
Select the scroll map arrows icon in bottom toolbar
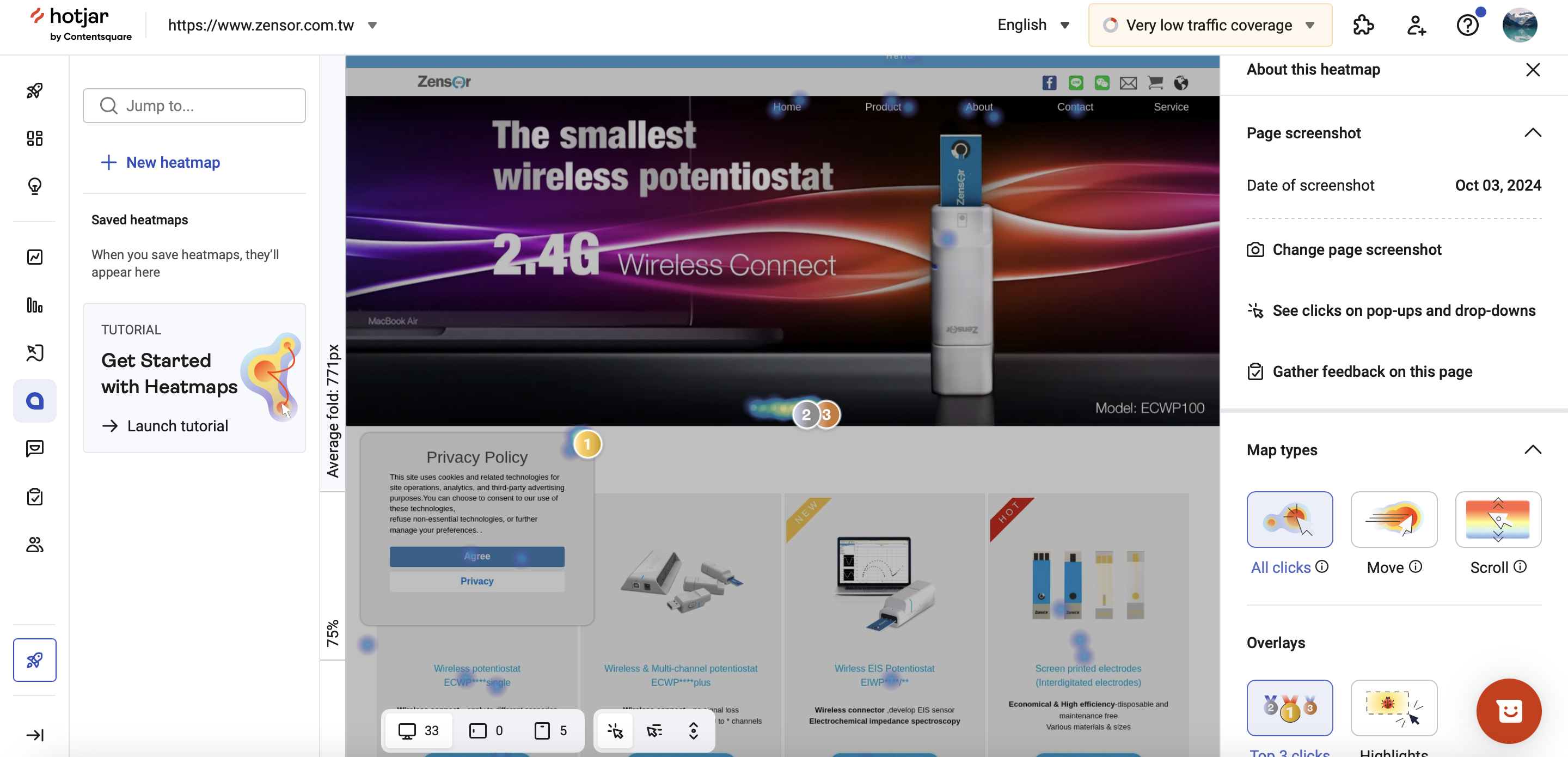(693, 730)
